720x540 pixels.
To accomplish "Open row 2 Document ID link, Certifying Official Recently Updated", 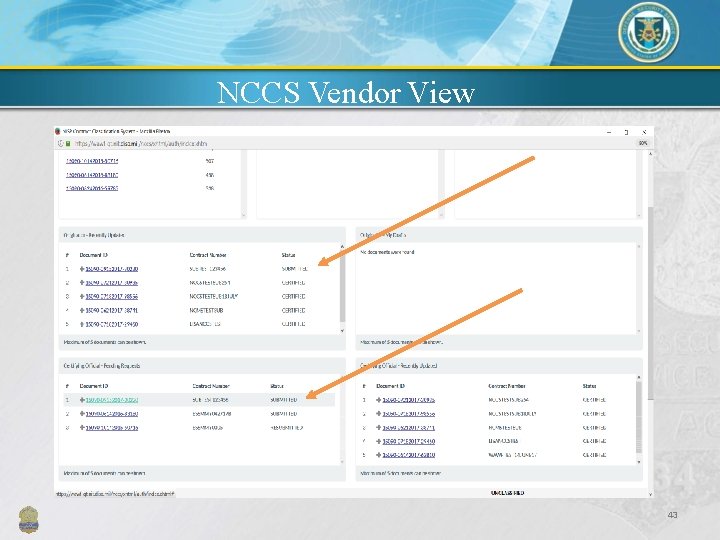I will coord(409,414).
